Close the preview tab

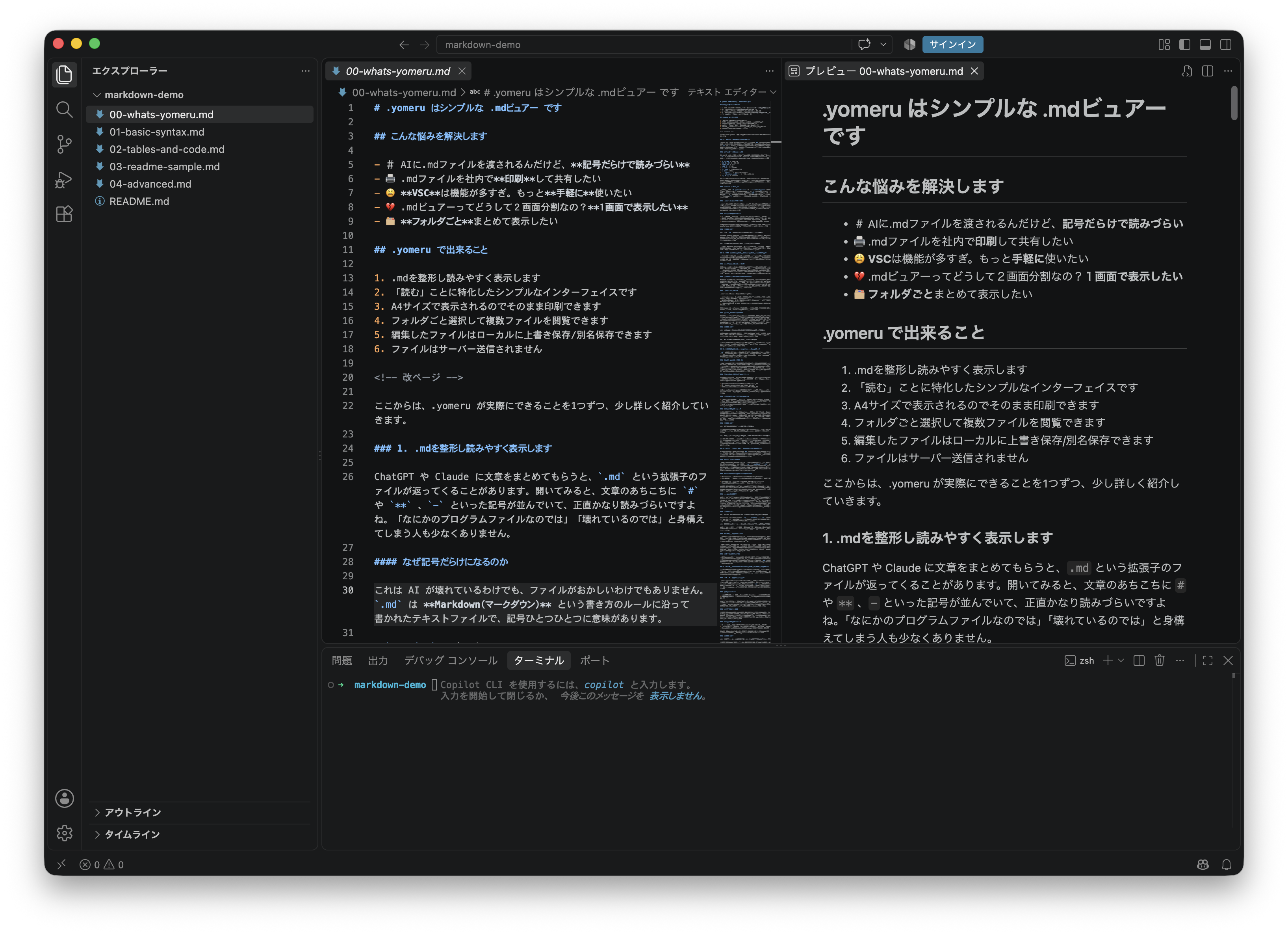974,71
